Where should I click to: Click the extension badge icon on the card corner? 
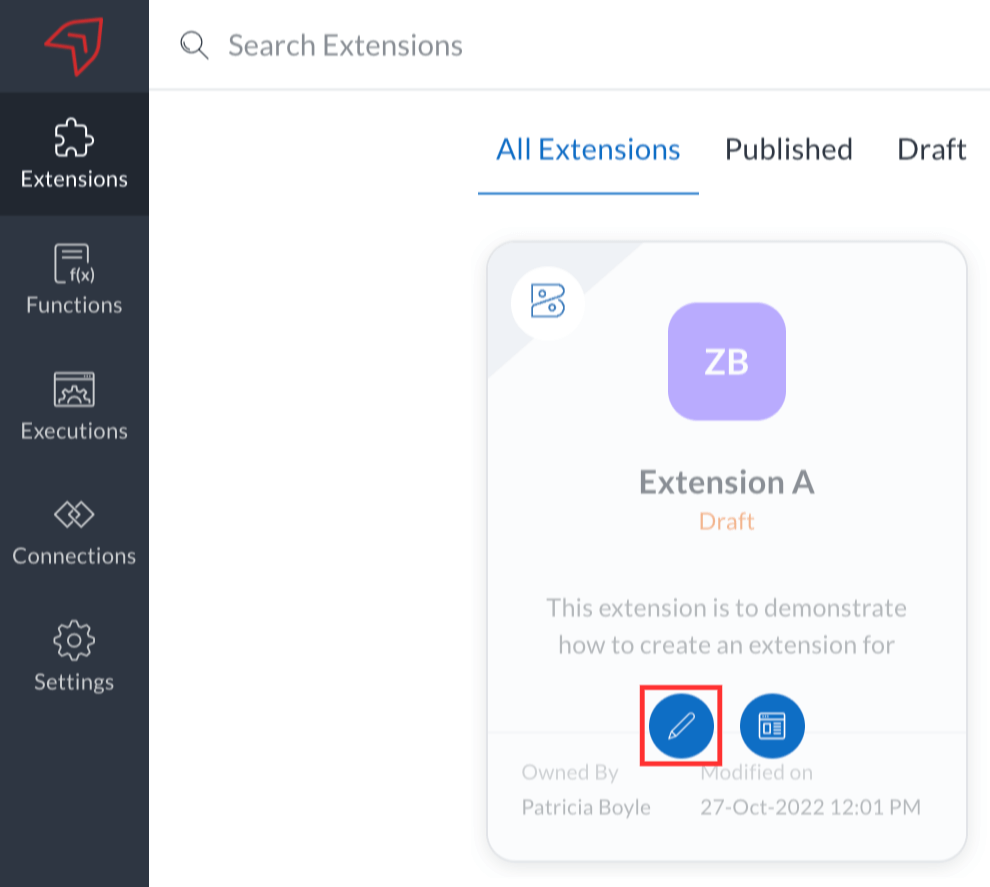click(548, 303)
